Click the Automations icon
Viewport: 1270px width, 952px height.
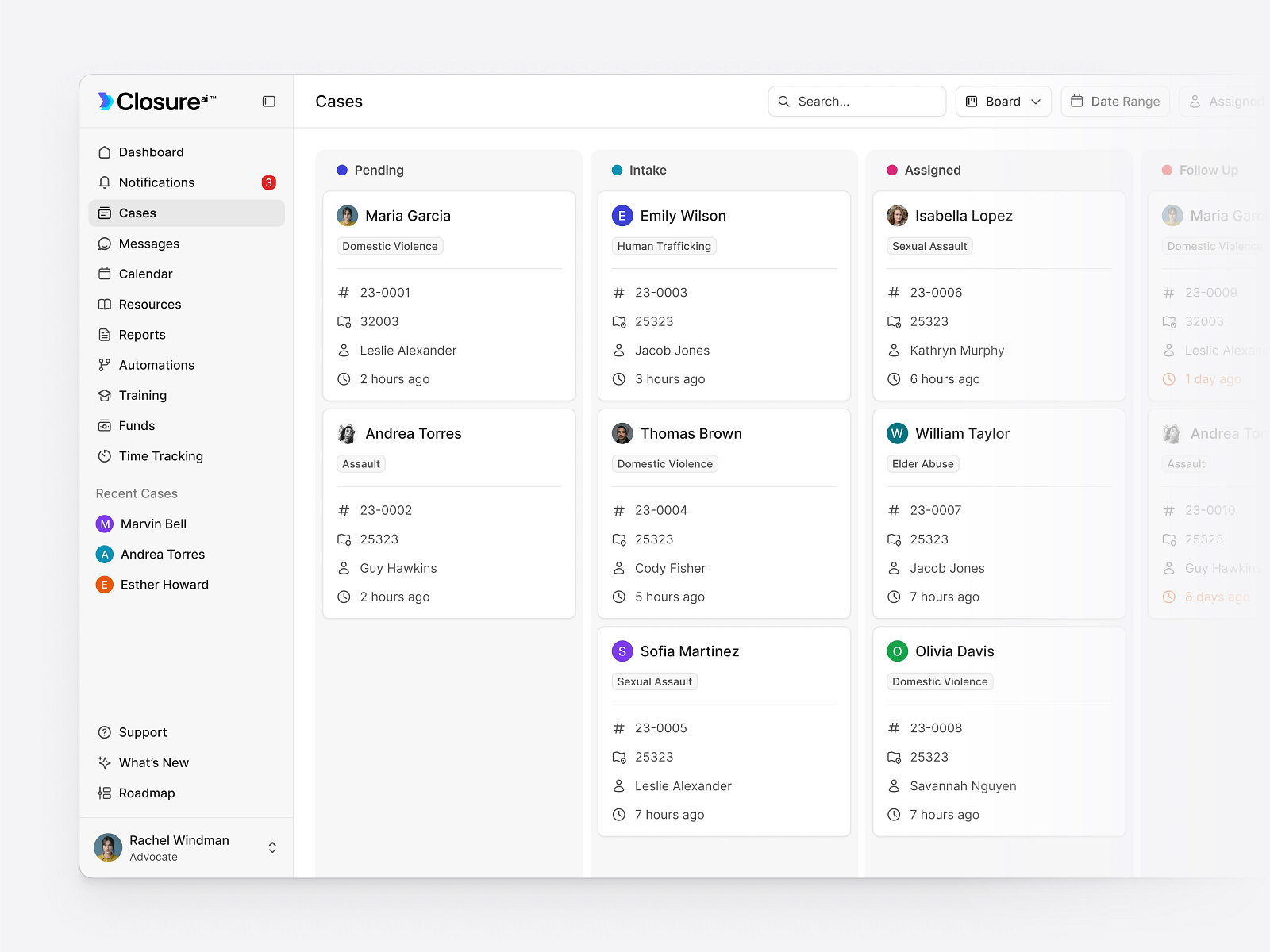click(x=105, y=365)
